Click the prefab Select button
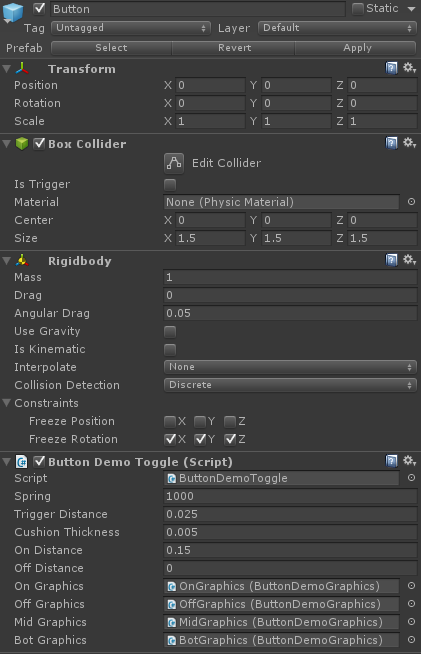The height and width of the screenshot is (654, 421). tap(111, 48)
